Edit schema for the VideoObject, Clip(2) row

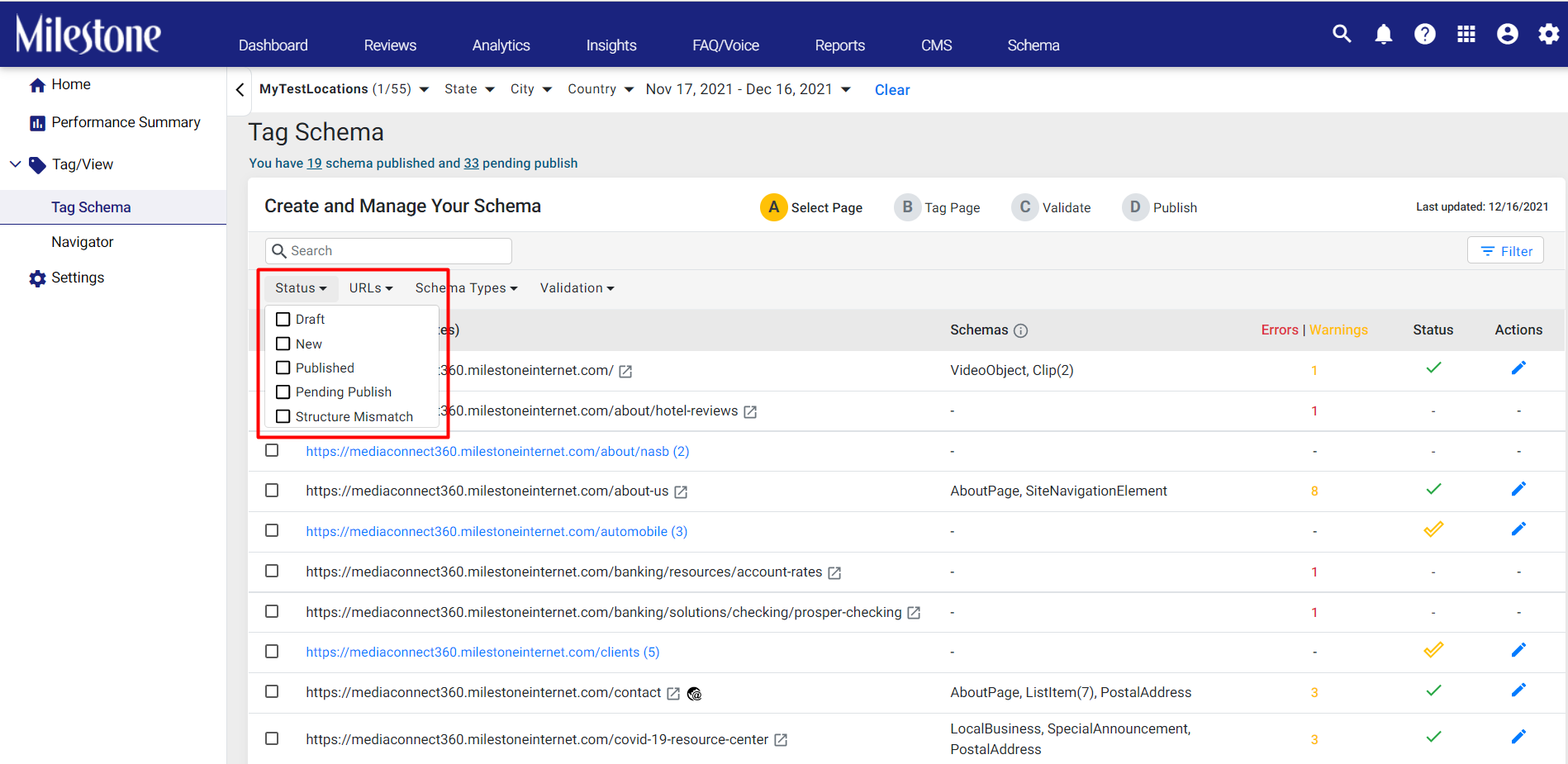point(1518,368)
